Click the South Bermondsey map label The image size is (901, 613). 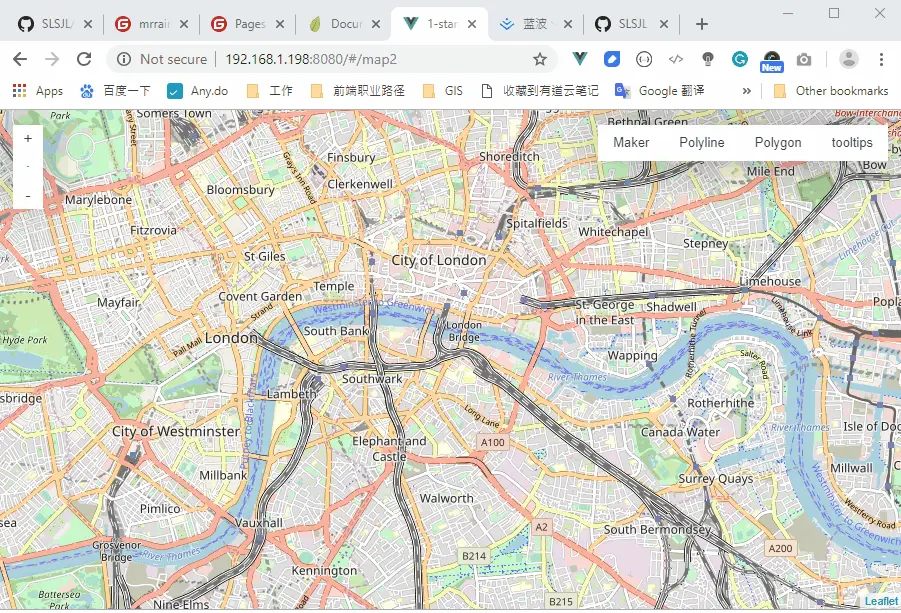point(657,530)
